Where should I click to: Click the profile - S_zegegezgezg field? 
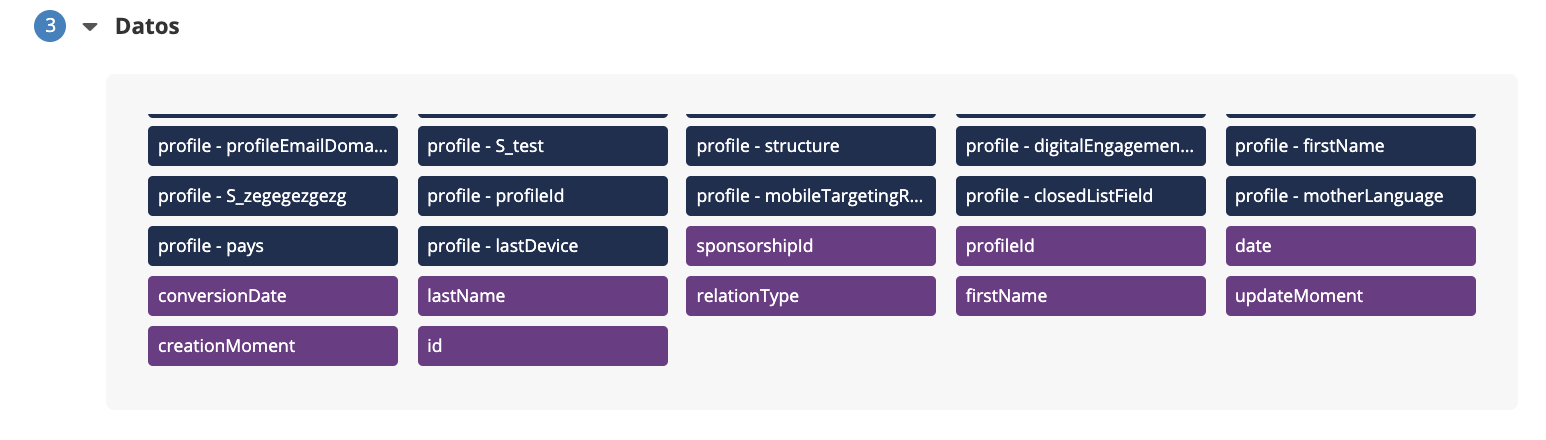tap(272, 196)
